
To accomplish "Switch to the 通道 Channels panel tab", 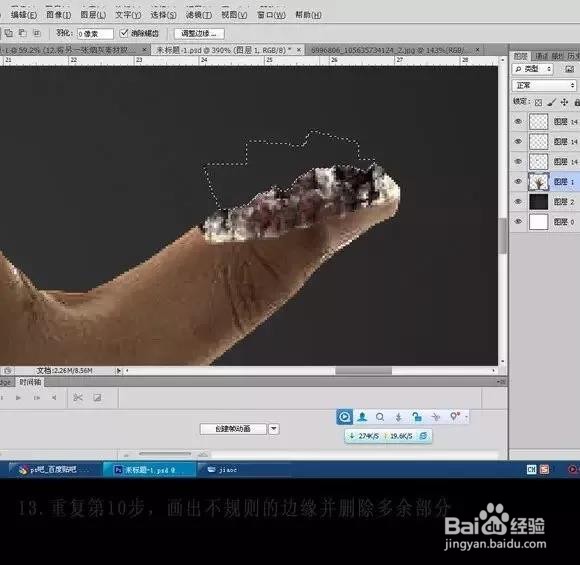I will (x=541, y=56).
